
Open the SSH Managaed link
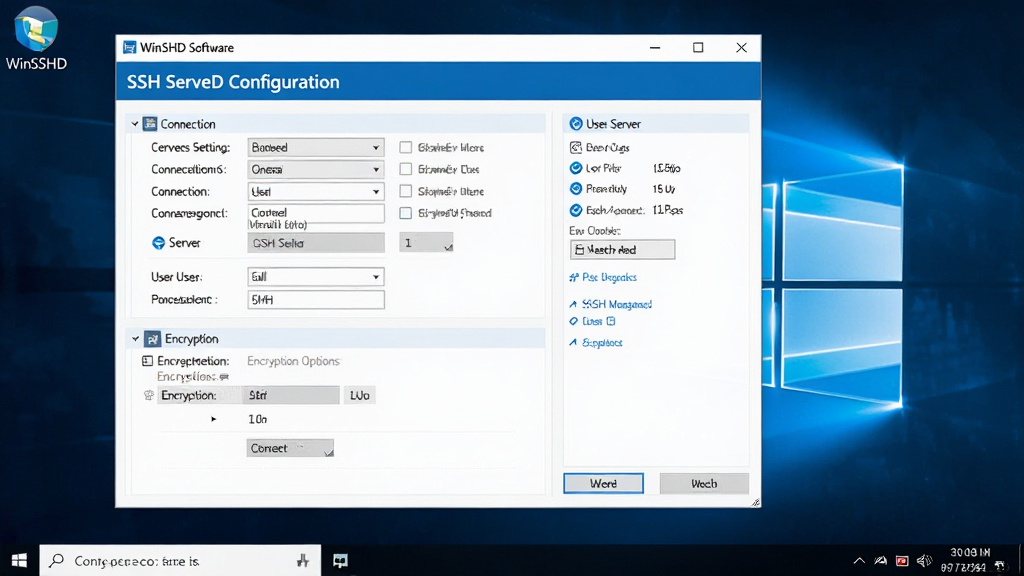tap(616, 304)
